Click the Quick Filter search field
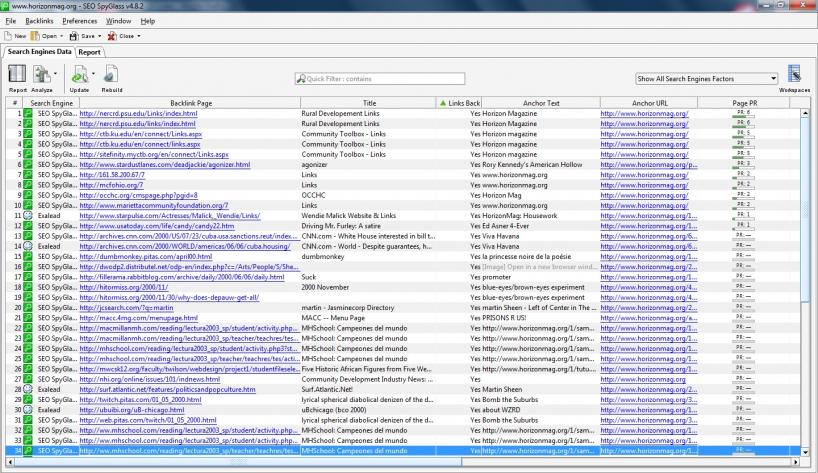This screenshot has width=818, height=473. click(x=380, y=79)
